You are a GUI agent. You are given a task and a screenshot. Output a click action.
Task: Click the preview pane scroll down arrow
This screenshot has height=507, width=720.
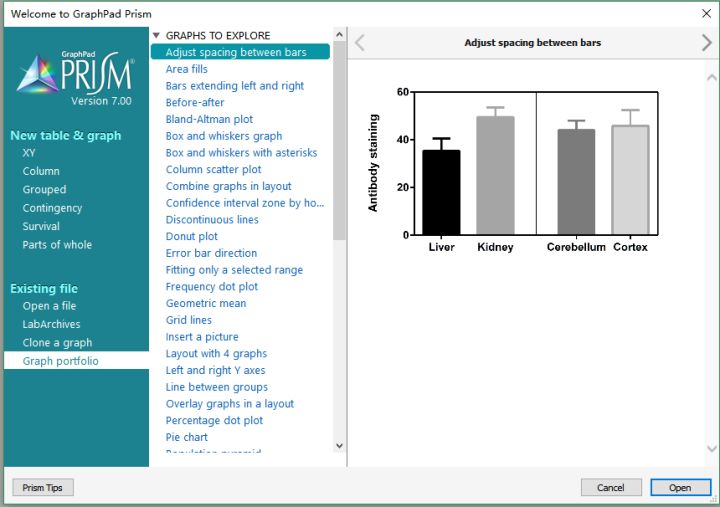712,449
